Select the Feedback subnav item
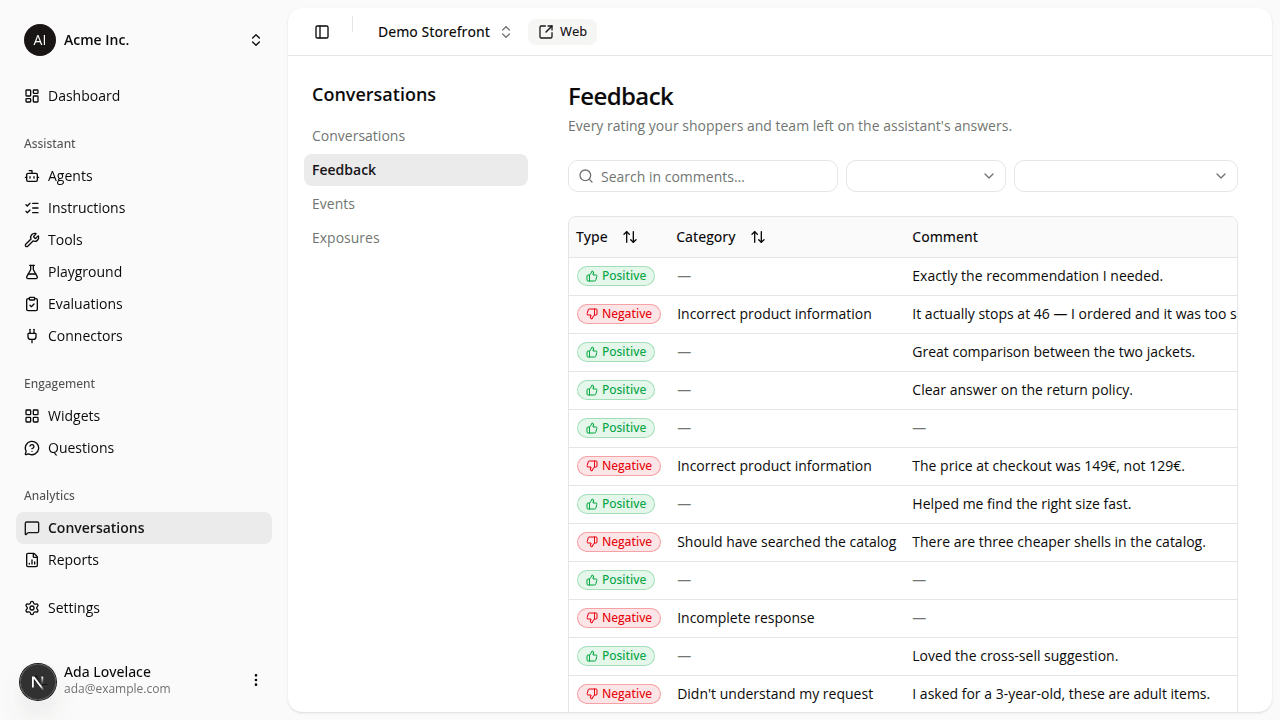 [x=416, y=170]
